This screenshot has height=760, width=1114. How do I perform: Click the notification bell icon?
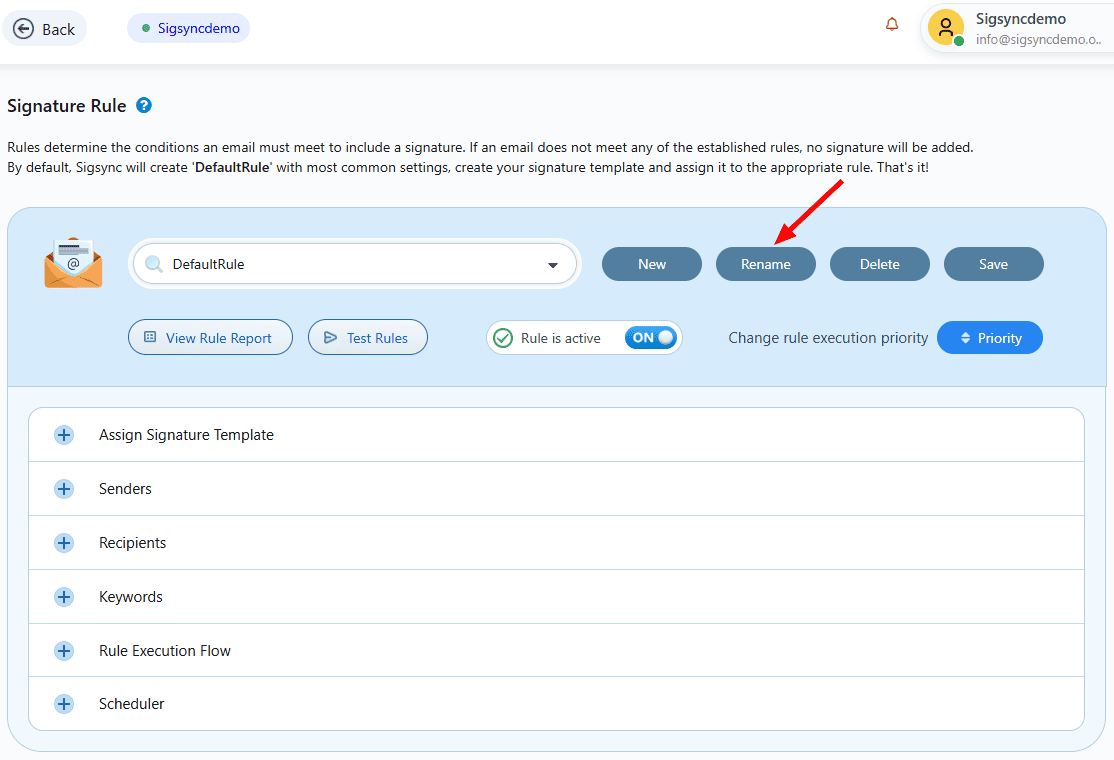pos(892,25)
